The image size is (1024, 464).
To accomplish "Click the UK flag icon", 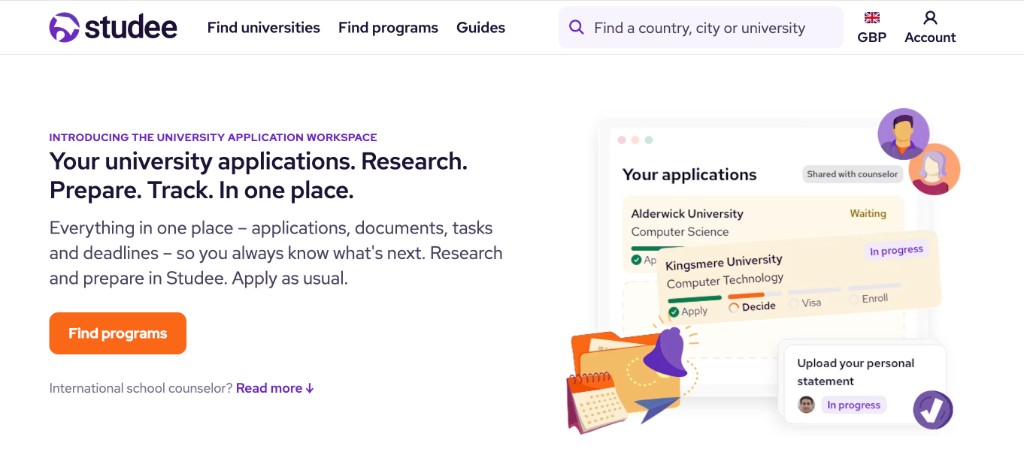I will tap(872, 17).
